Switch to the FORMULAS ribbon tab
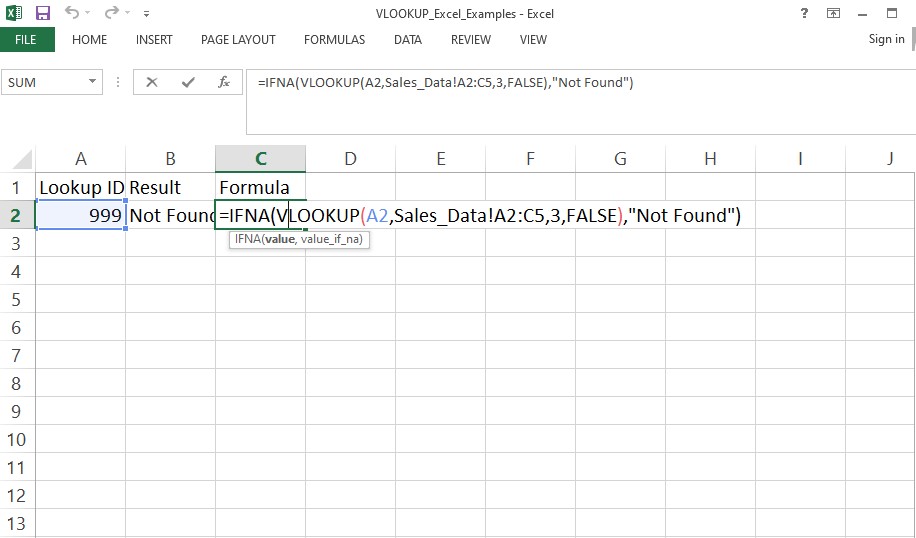This screenshot has width=916, height=538. point(334,40)
